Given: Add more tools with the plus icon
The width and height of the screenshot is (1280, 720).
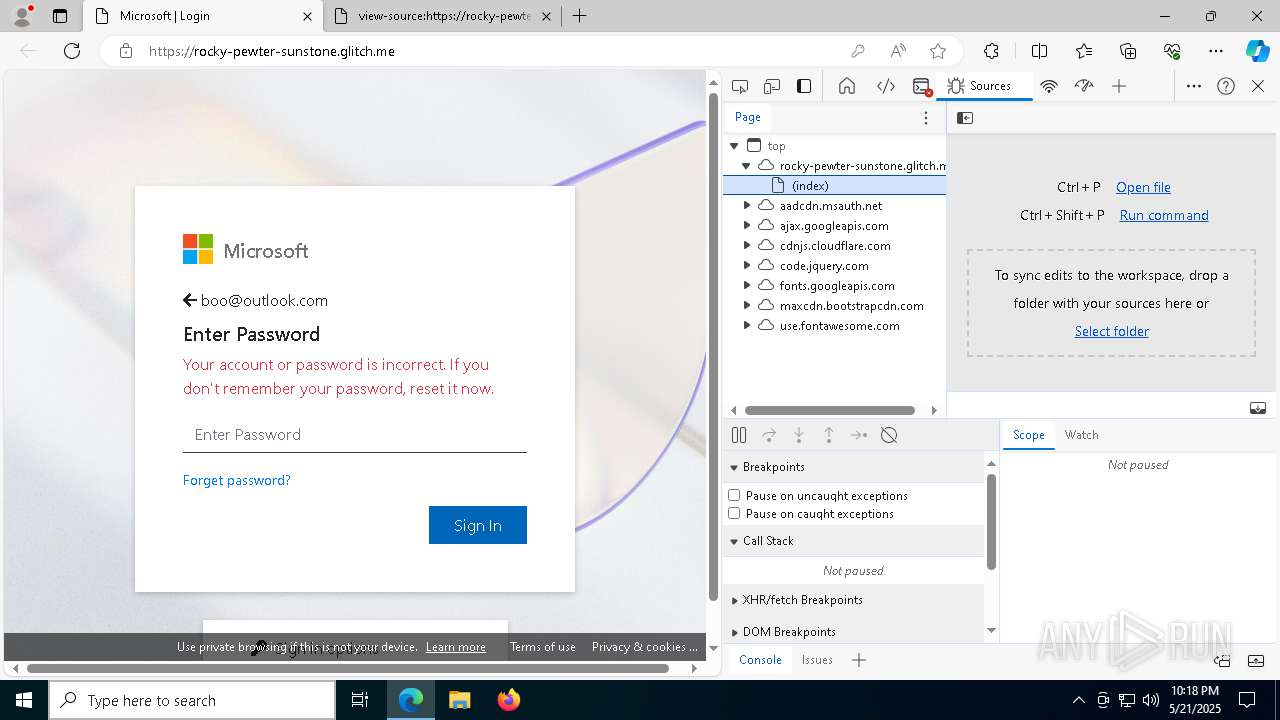Looking at the screenshot, I should [x=1119, y=86].
